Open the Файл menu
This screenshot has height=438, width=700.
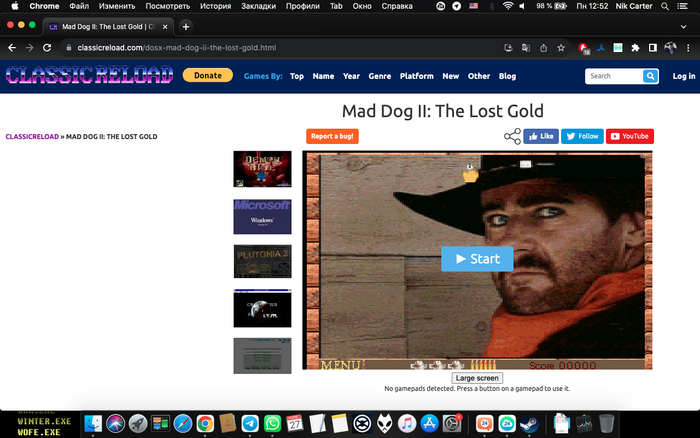[x=79, y=6]
